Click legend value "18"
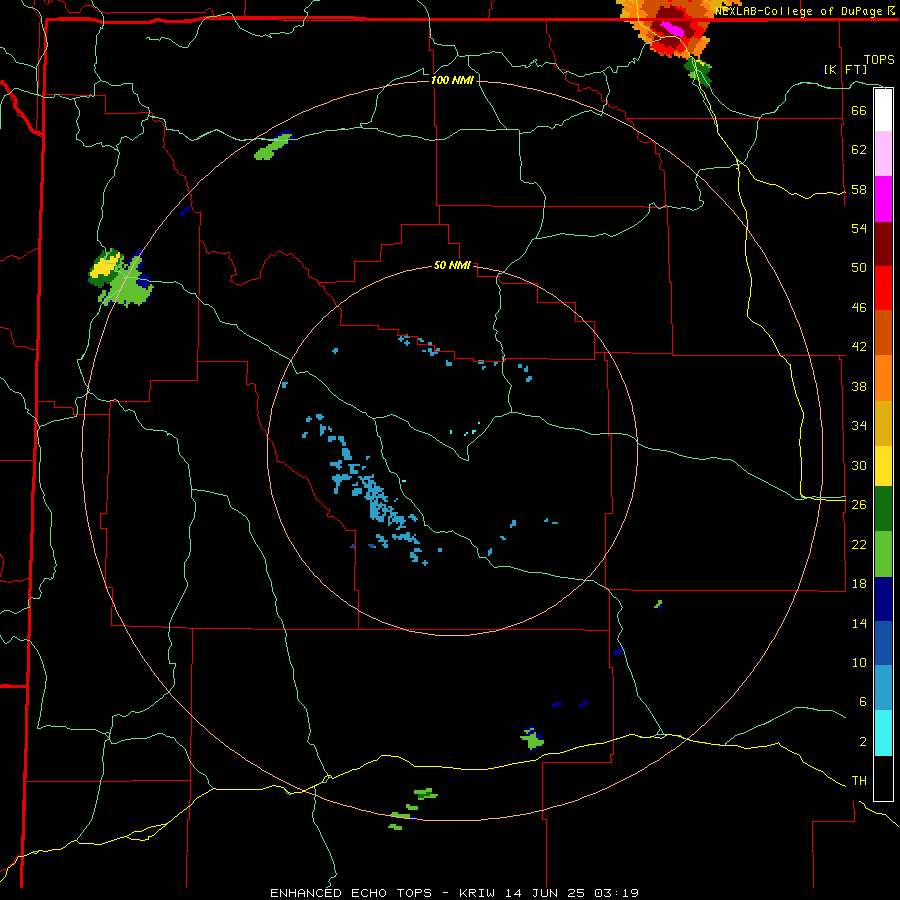Image resolution: width=900 pixels, height=900 pixels. [x=859, y=584]
